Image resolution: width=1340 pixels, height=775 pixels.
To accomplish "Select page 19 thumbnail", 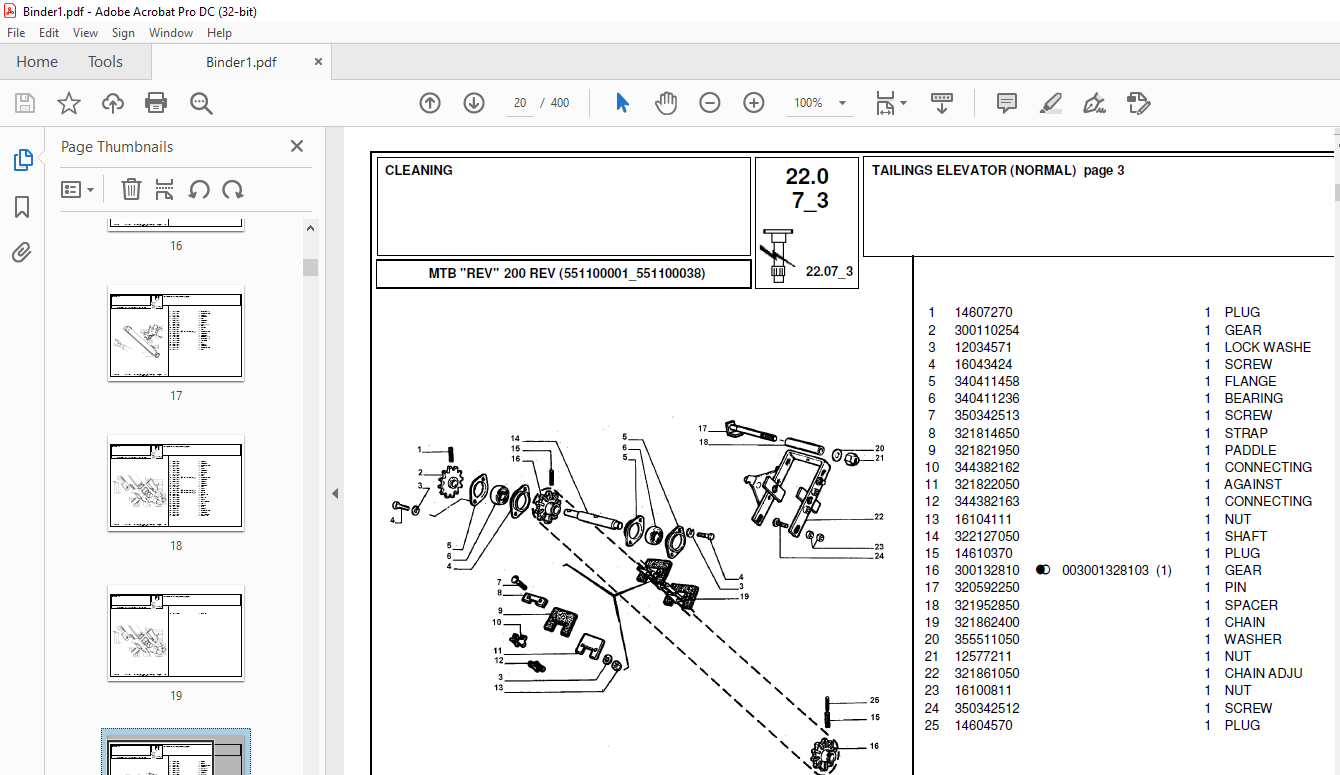I will (x=176, y=633).
